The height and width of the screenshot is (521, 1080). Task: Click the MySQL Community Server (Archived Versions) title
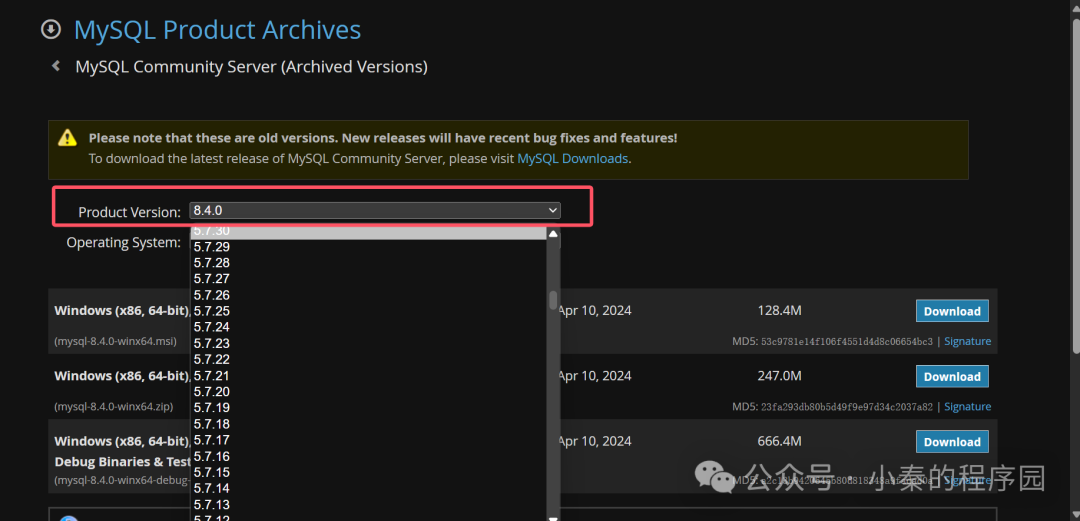tap(251, 67)
